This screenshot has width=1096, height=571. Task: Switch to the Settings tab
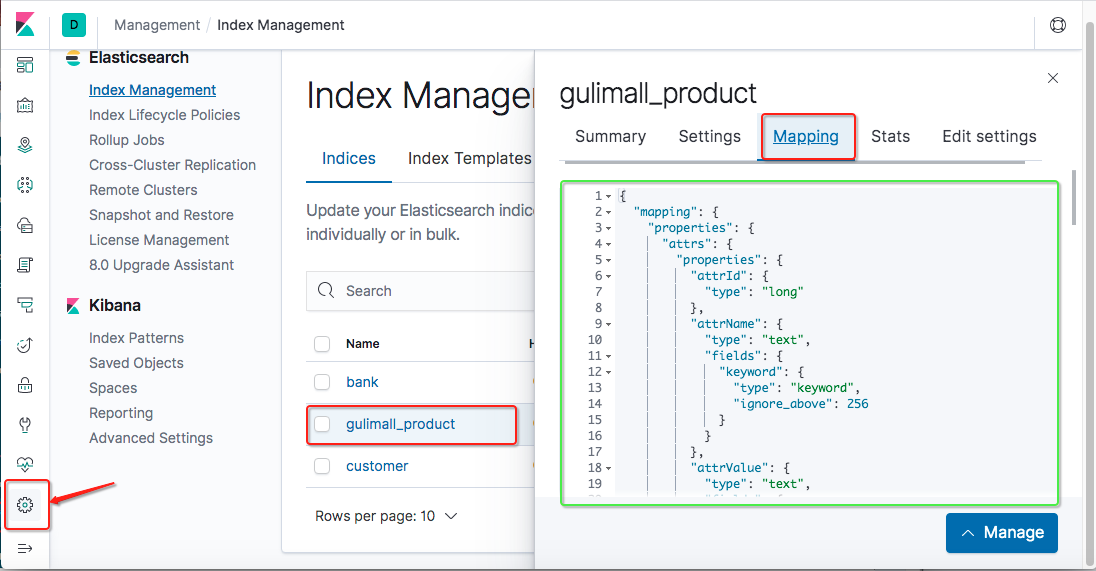tap(709, 136)
